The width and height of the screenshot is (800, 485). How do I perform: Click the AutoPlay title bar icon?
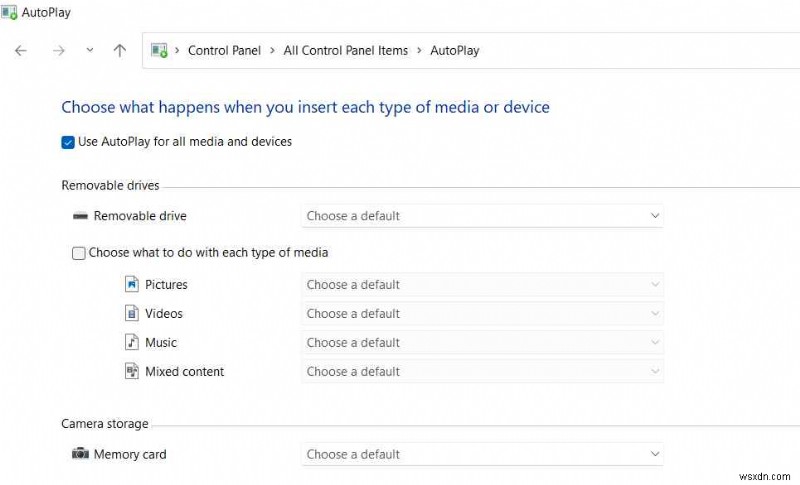pos(11,14)
